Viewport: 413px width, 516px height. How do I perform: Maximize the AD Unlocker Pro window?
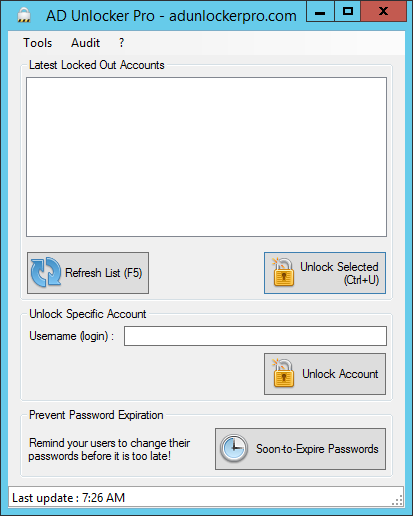pos(347,12)
